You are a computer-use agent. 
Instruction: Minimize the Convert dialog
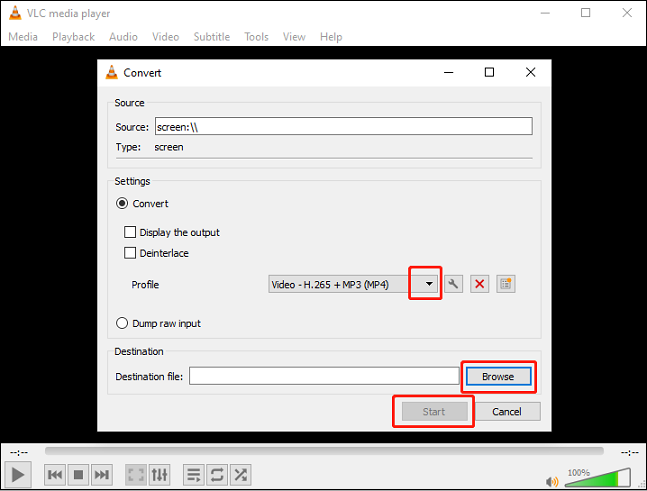449,72
